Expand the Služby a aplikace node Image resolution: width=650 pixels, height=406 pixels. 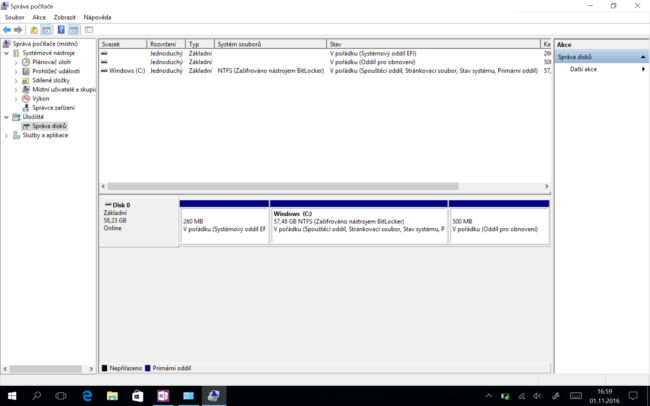6,136
